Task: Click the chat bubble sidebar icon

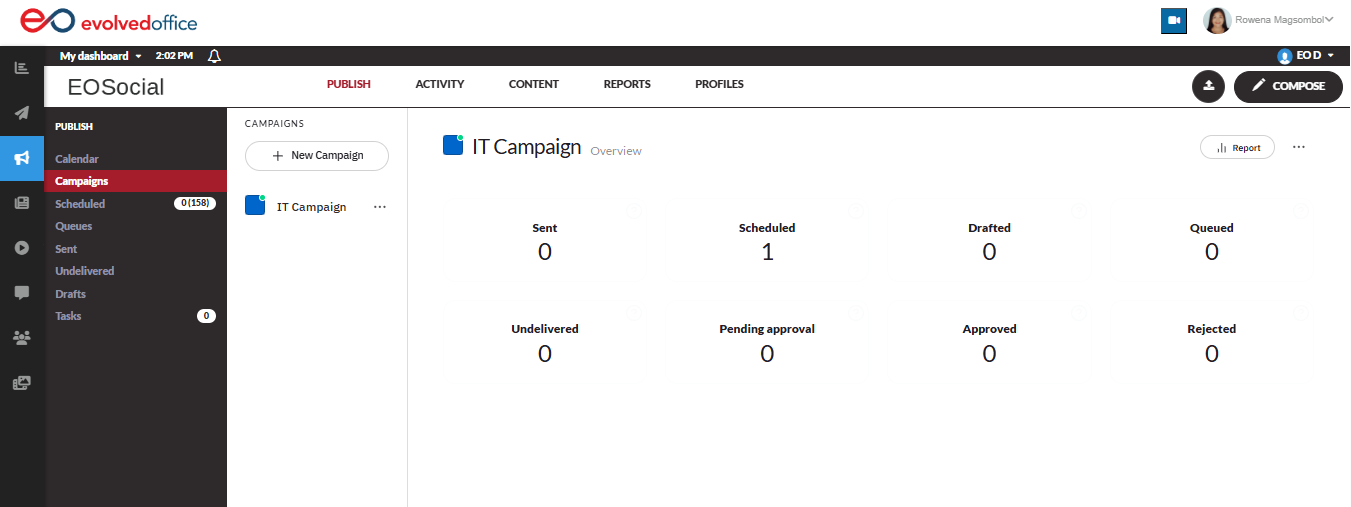Action: coord(21,293)
